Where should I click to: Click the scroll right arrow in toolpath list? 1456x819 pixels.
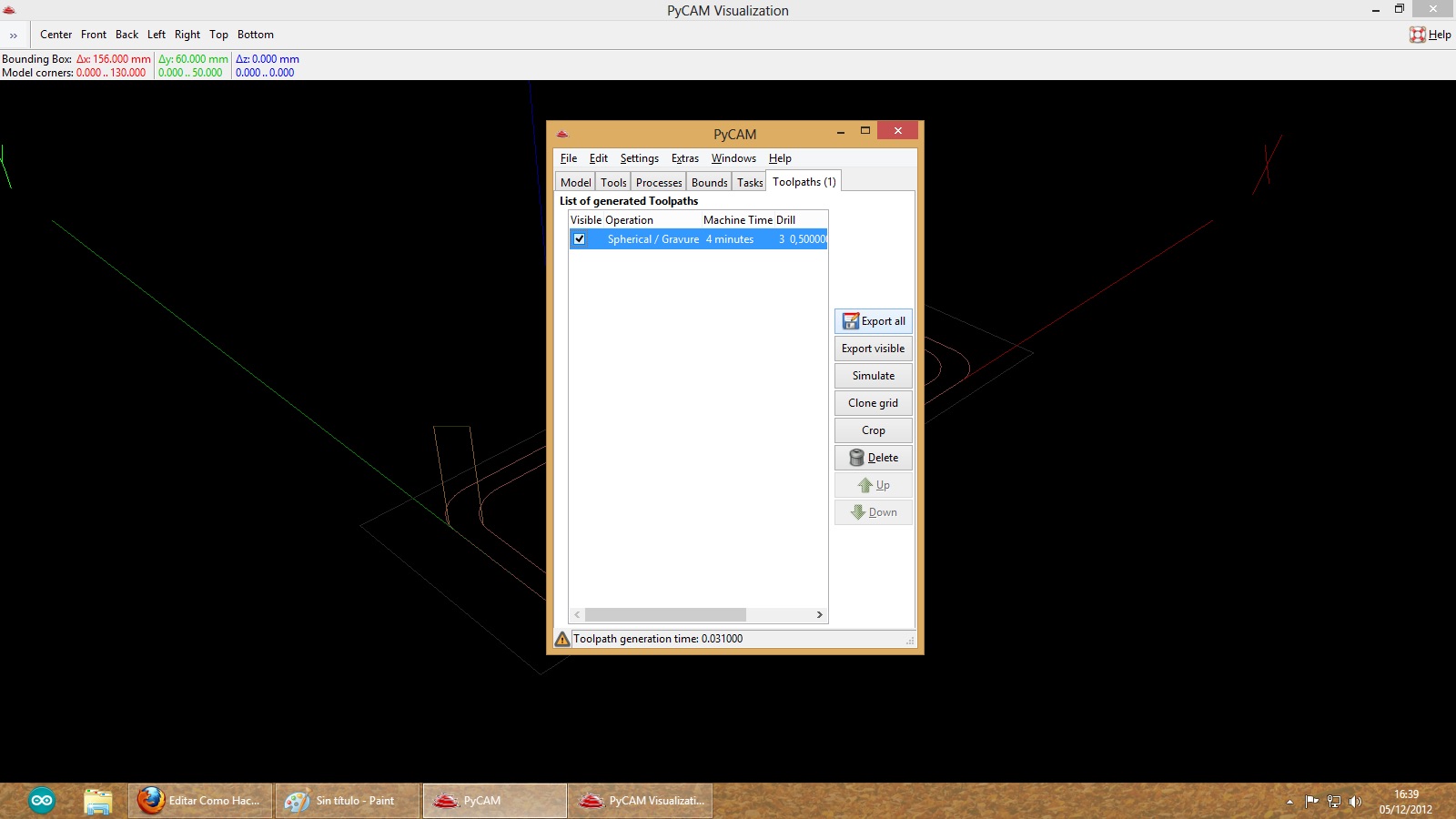click(x=819, y=615)
